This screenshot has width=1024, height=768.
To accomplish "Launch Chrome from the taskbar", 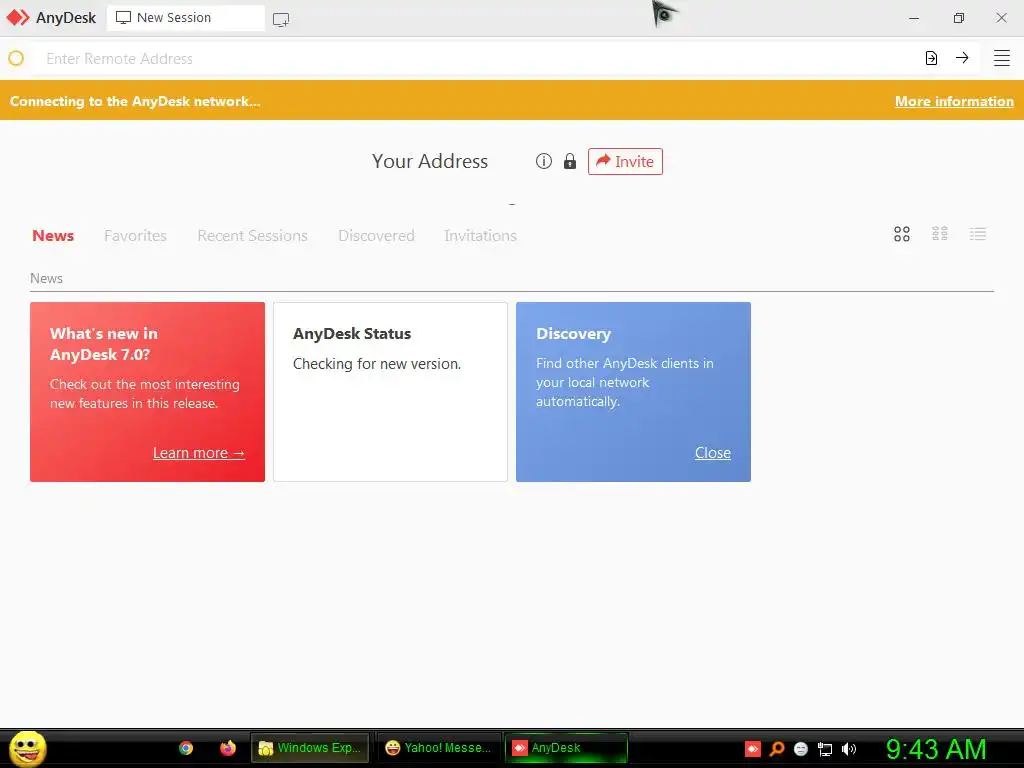I will pos(186,748).
